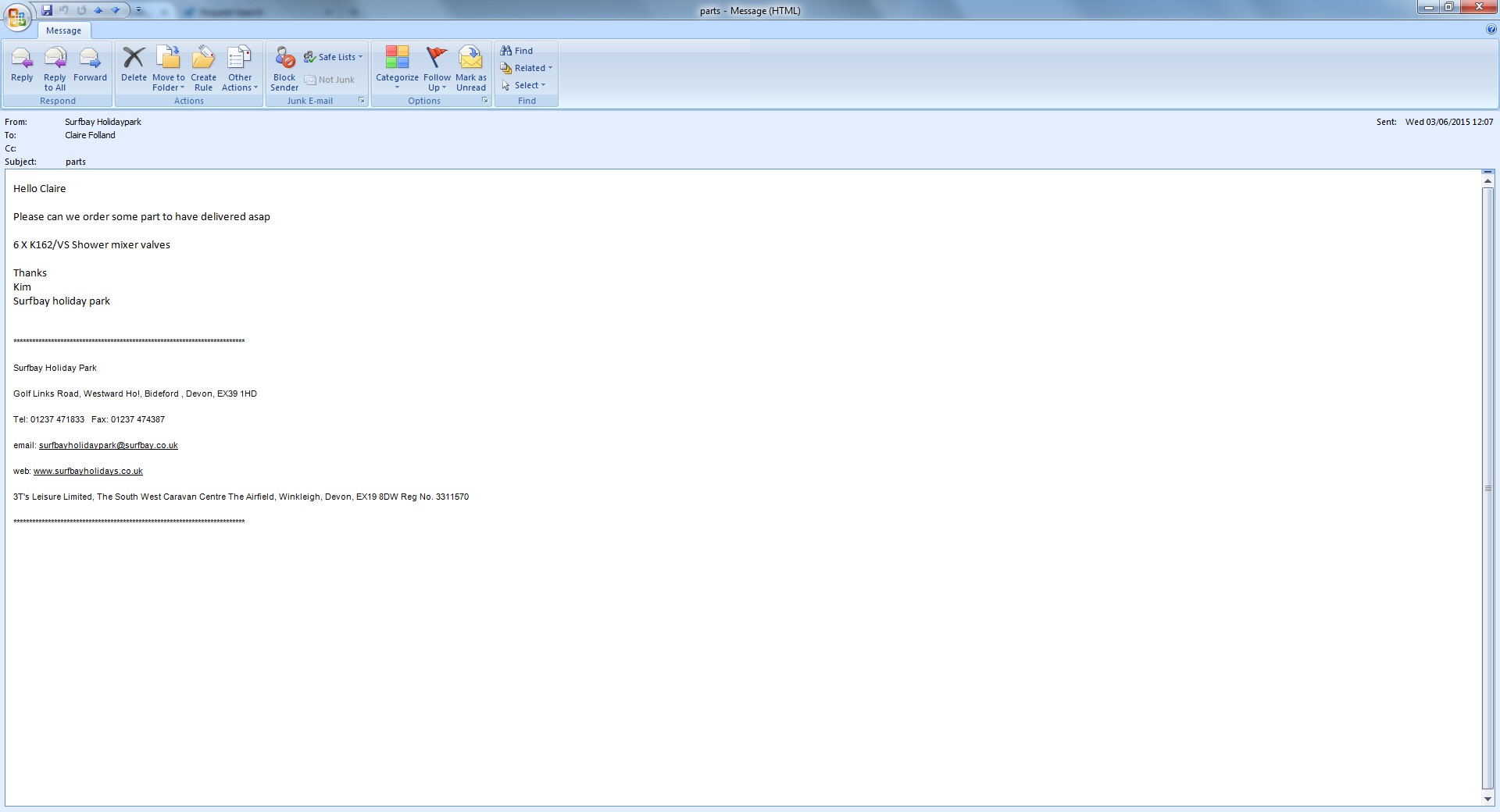
Task: Choose Reply to All
Action: tap(55, 69)
